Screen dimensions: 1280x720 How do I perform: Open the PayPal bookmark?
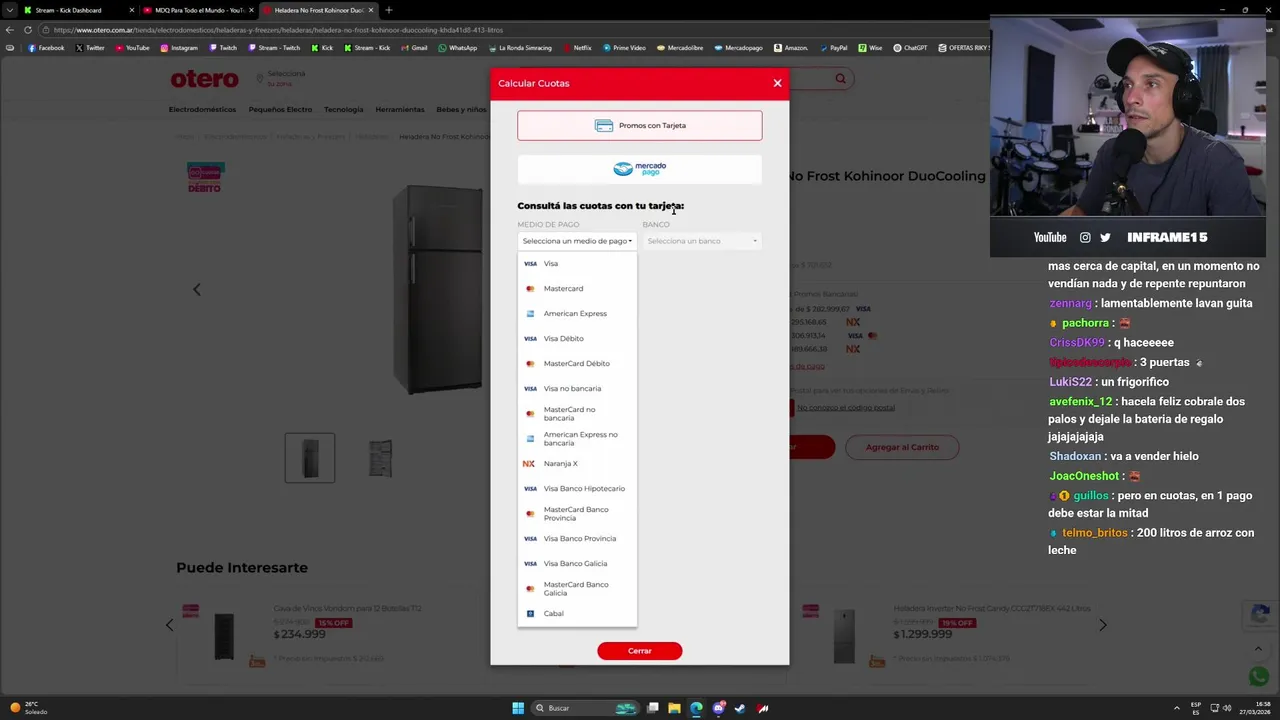pyautogui.click(x=833, y=48)
